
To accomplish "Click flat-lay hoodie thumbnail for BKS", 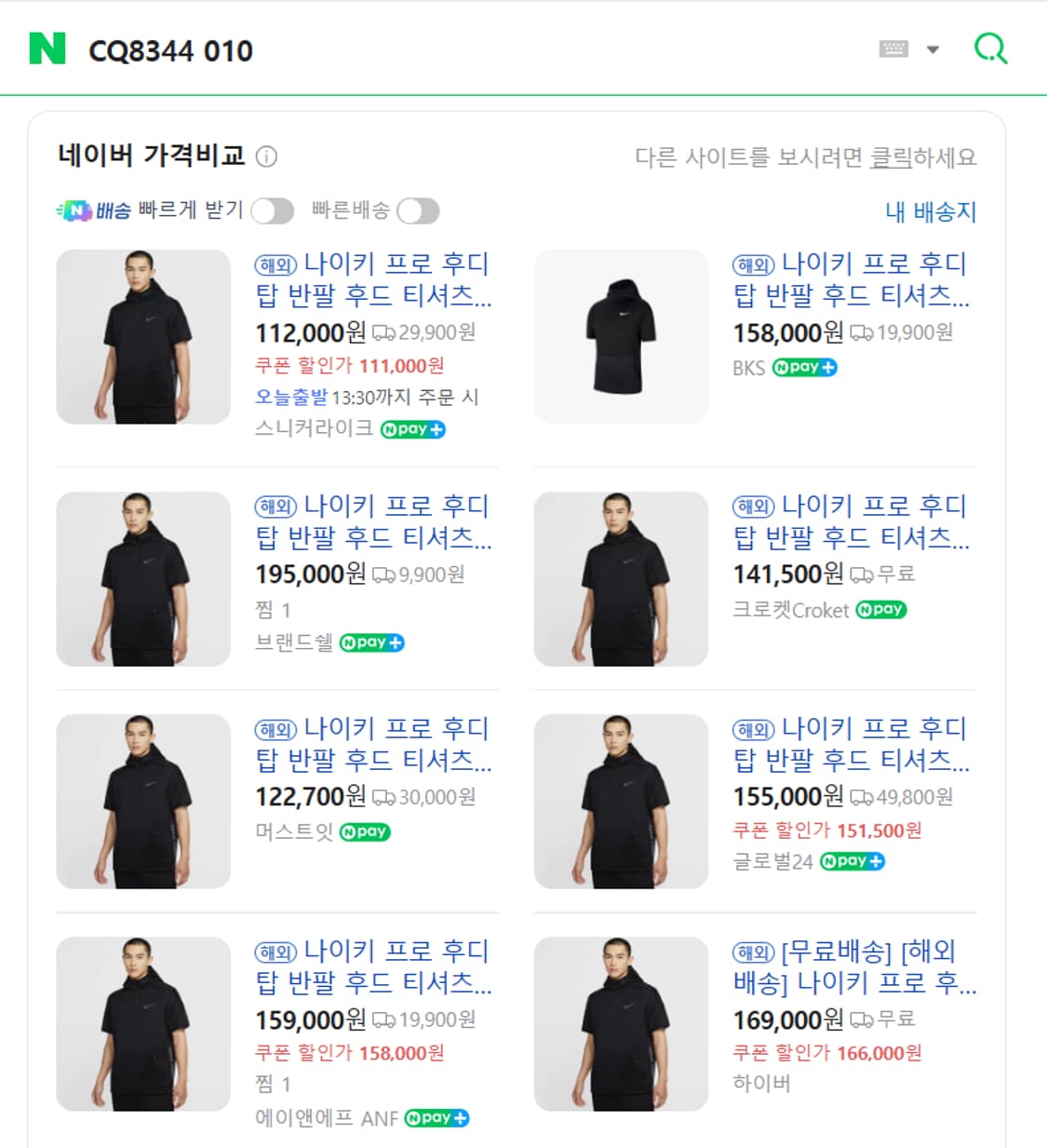I will tap(621, 337).
